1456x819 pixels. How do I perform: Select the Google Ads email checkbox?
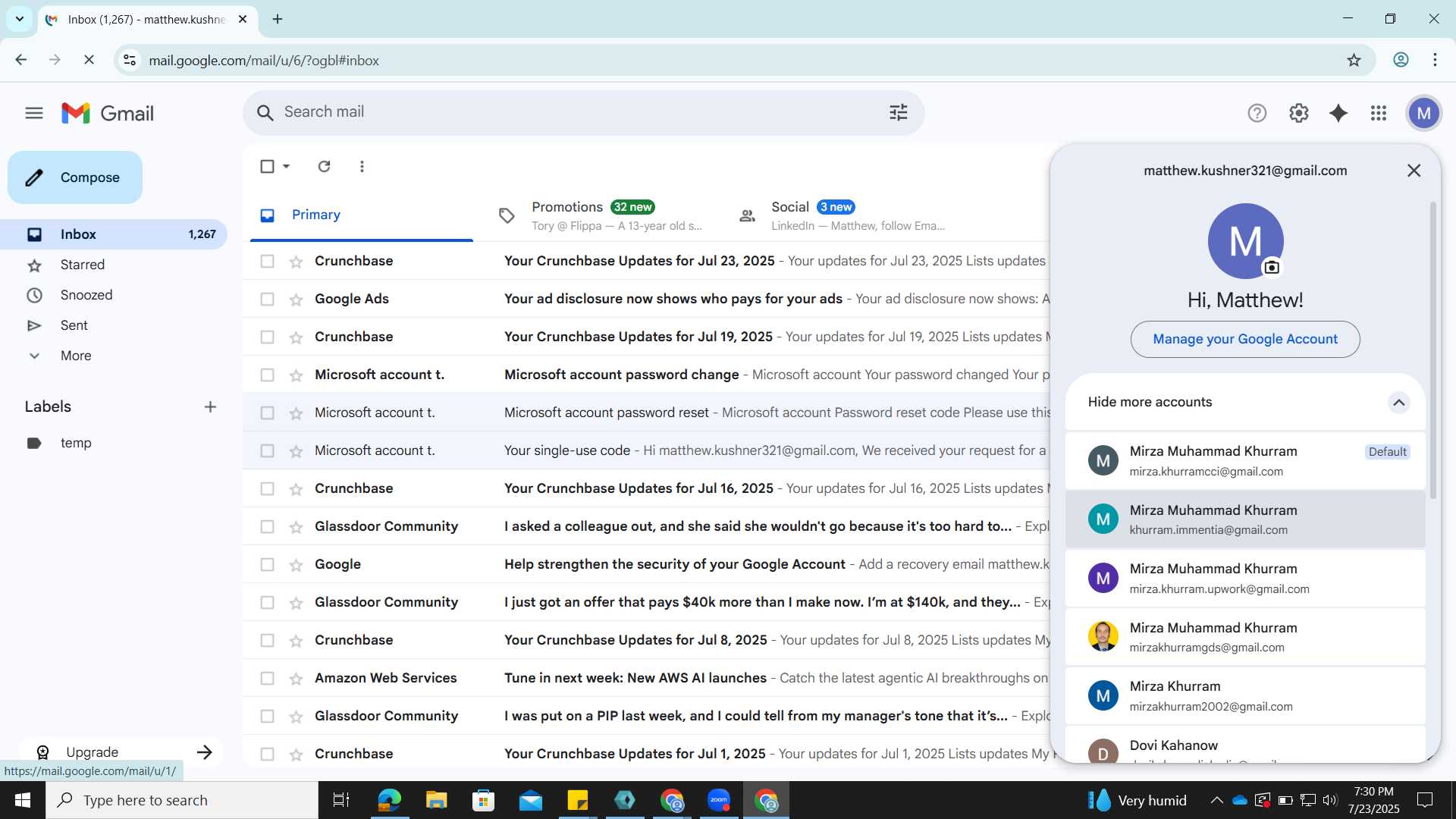click(267, 300)
